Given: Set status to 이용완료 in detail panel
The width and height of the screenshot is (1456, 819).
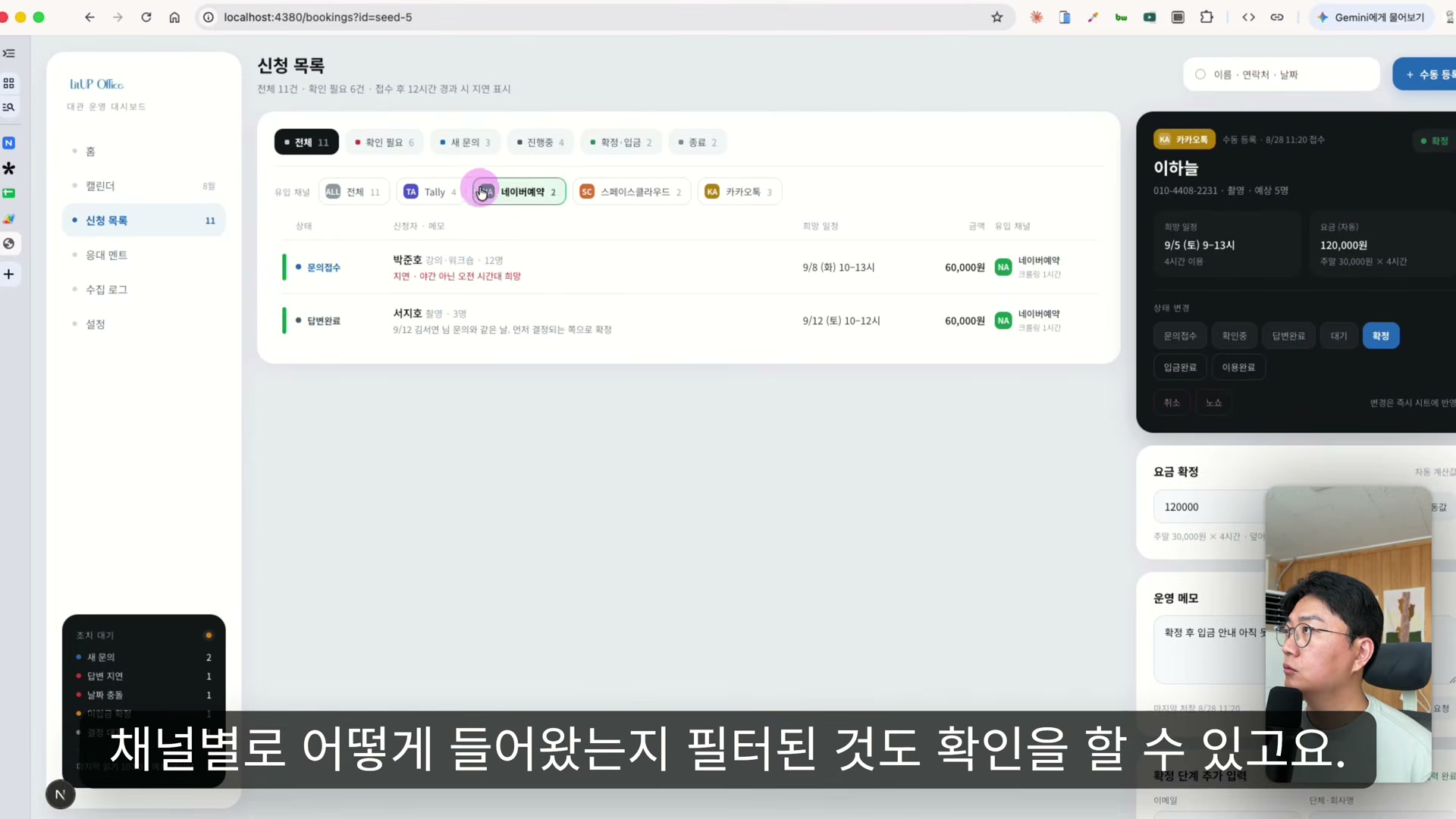Looking at the screenshot, I should click(1238, 367).
